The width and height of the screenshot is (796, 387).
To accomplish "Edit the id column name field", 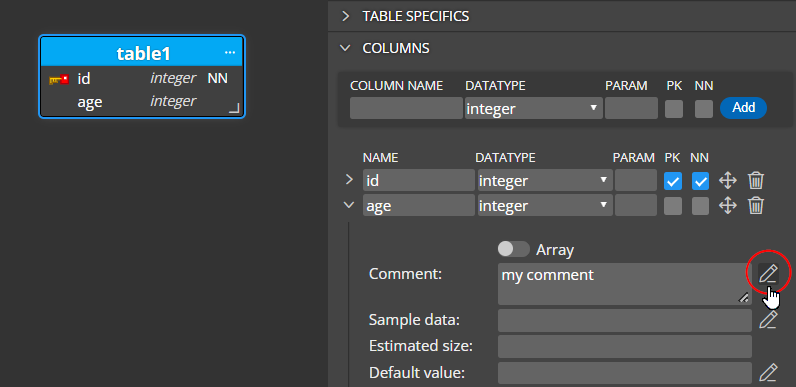I will point(419,180).
